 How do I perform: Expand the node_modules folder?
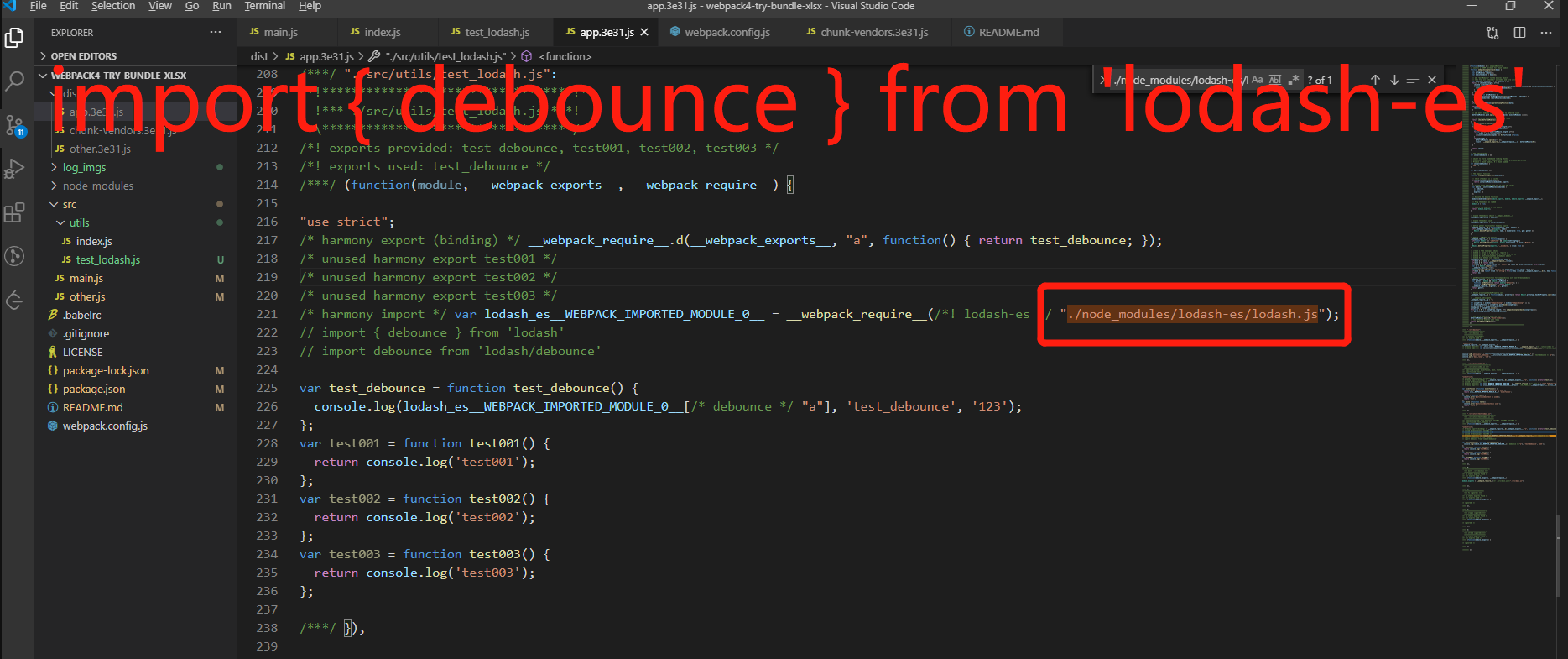pos(135,186)
